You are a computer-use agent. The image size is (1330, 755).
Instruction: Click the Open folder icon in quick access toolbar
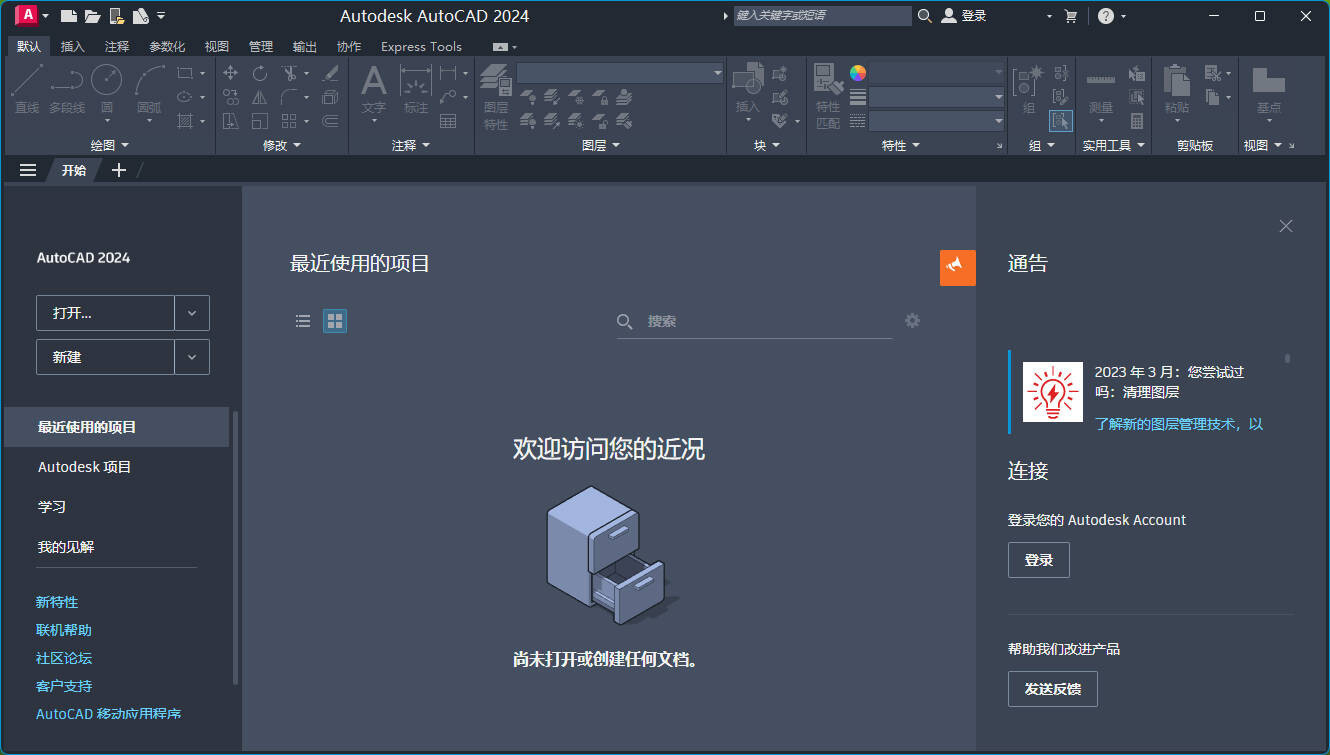92,16
